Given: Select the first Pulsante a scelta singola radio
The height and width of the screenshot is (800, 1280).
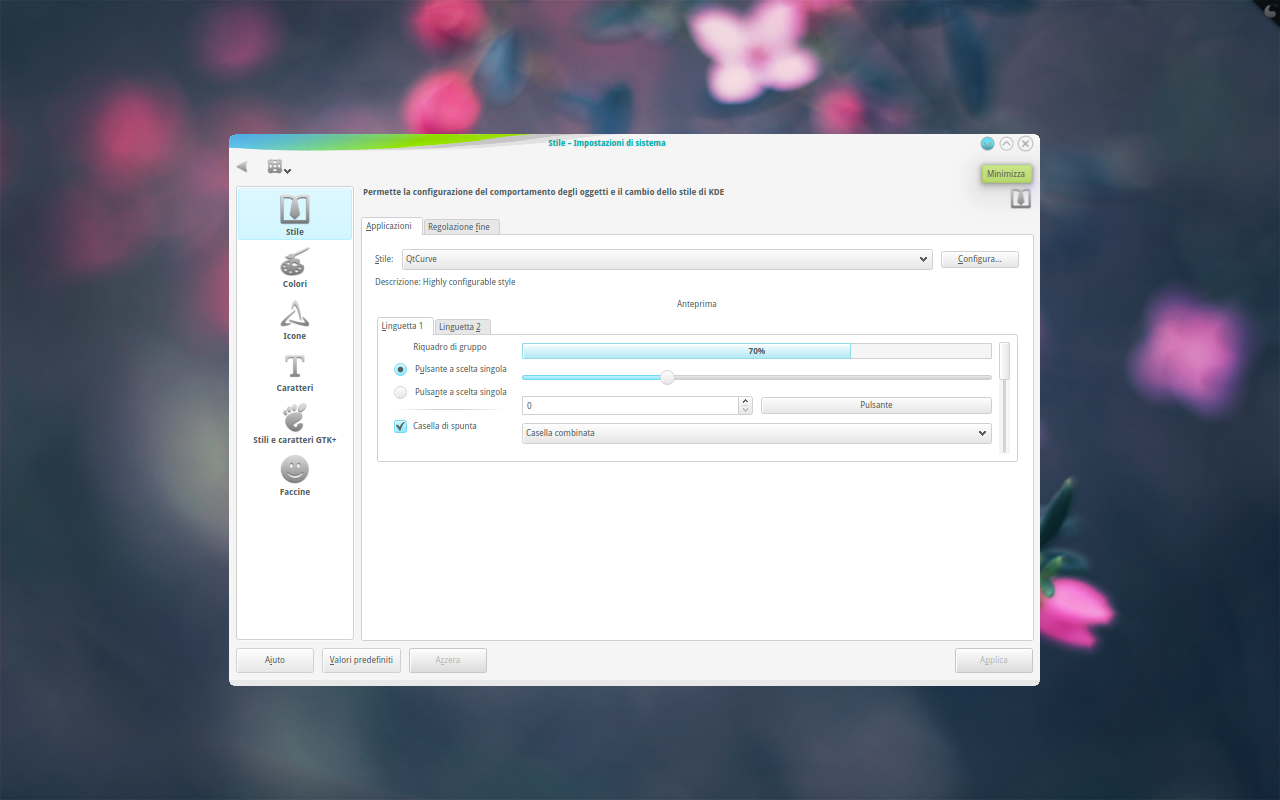Looking at the screenshot, I should click(400, 369).
